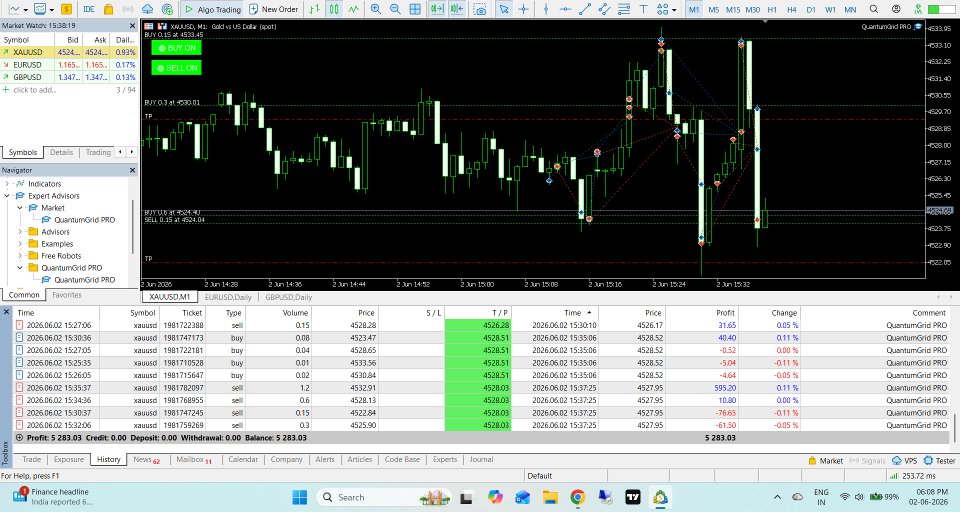Close the Market Watch panel
The height and width of the screenshot is (512, 960).
click(x=132, y=26)
